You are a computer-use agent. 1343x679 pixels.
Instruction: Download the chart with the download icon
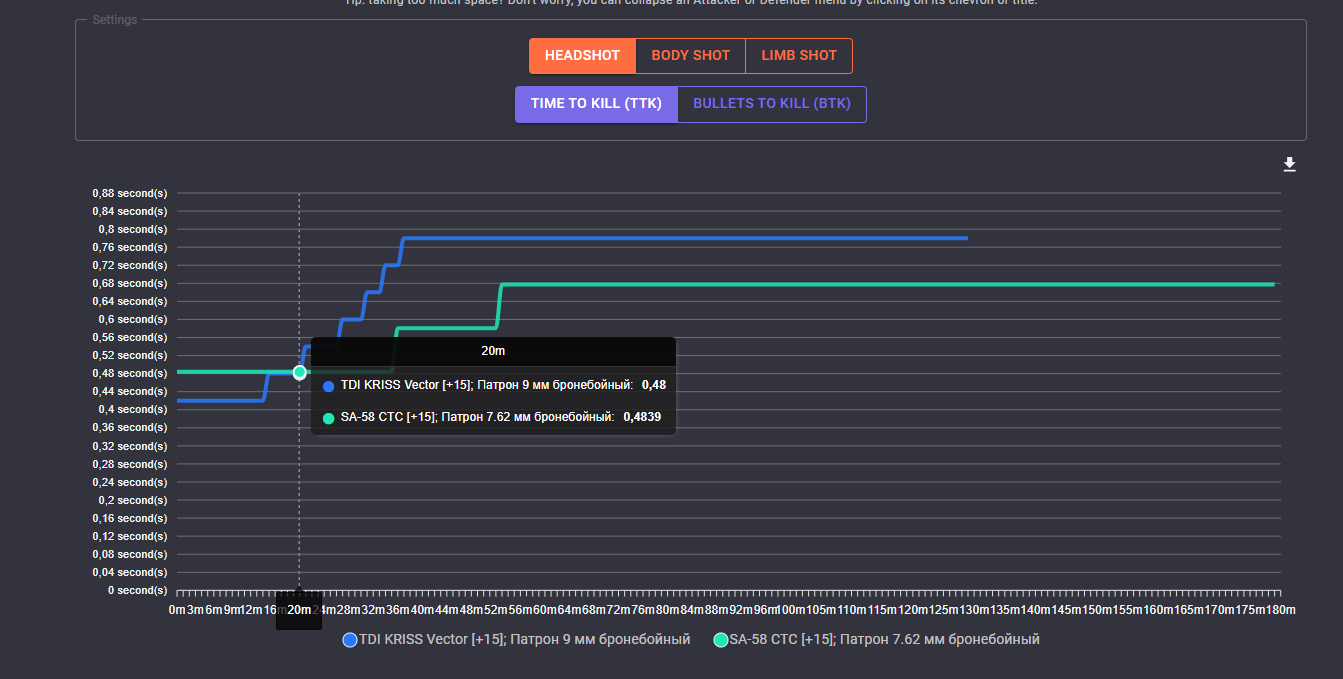[1289, 165]
